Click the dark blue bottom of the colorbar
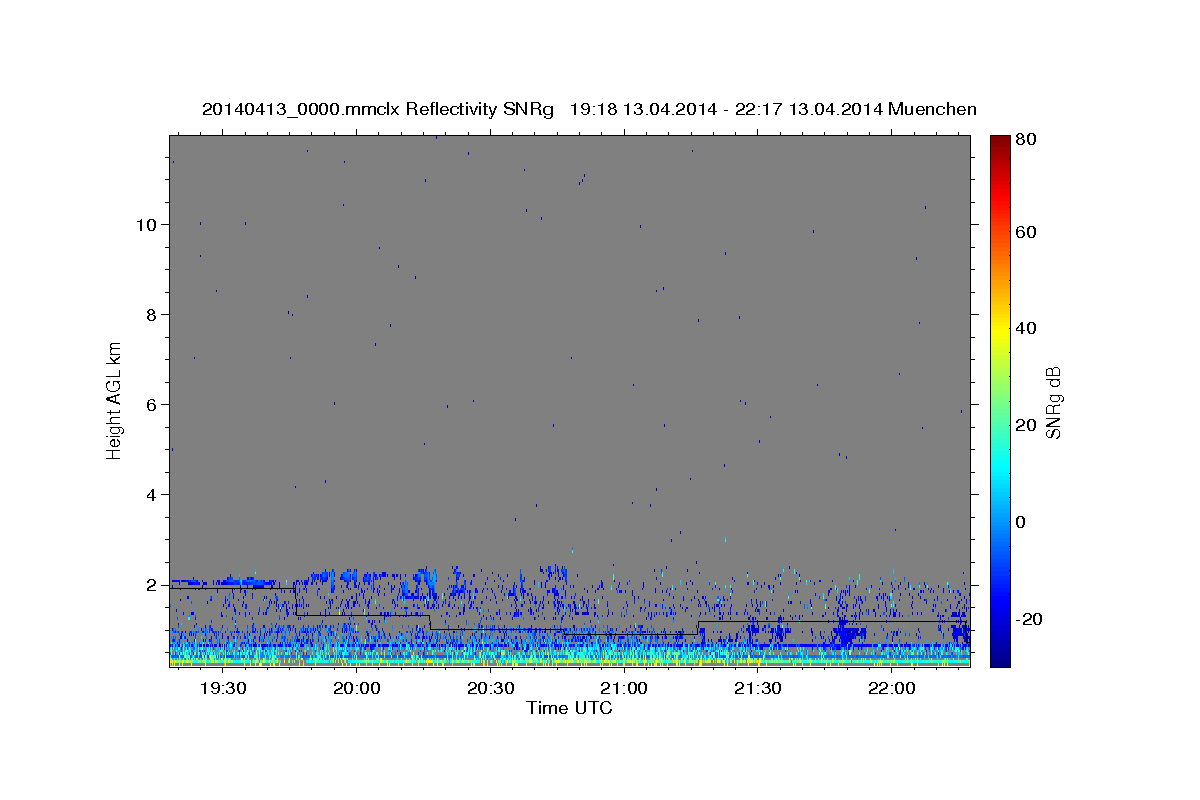 coord(999,658)
